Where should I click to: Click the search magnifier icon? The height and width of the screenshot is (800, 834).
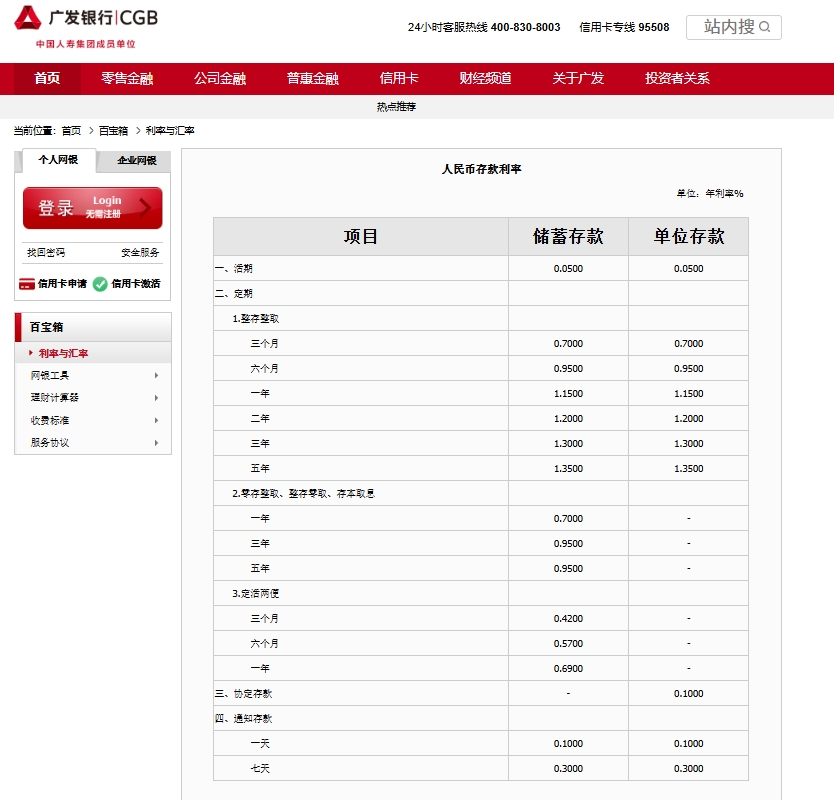(x=765, y=28)
